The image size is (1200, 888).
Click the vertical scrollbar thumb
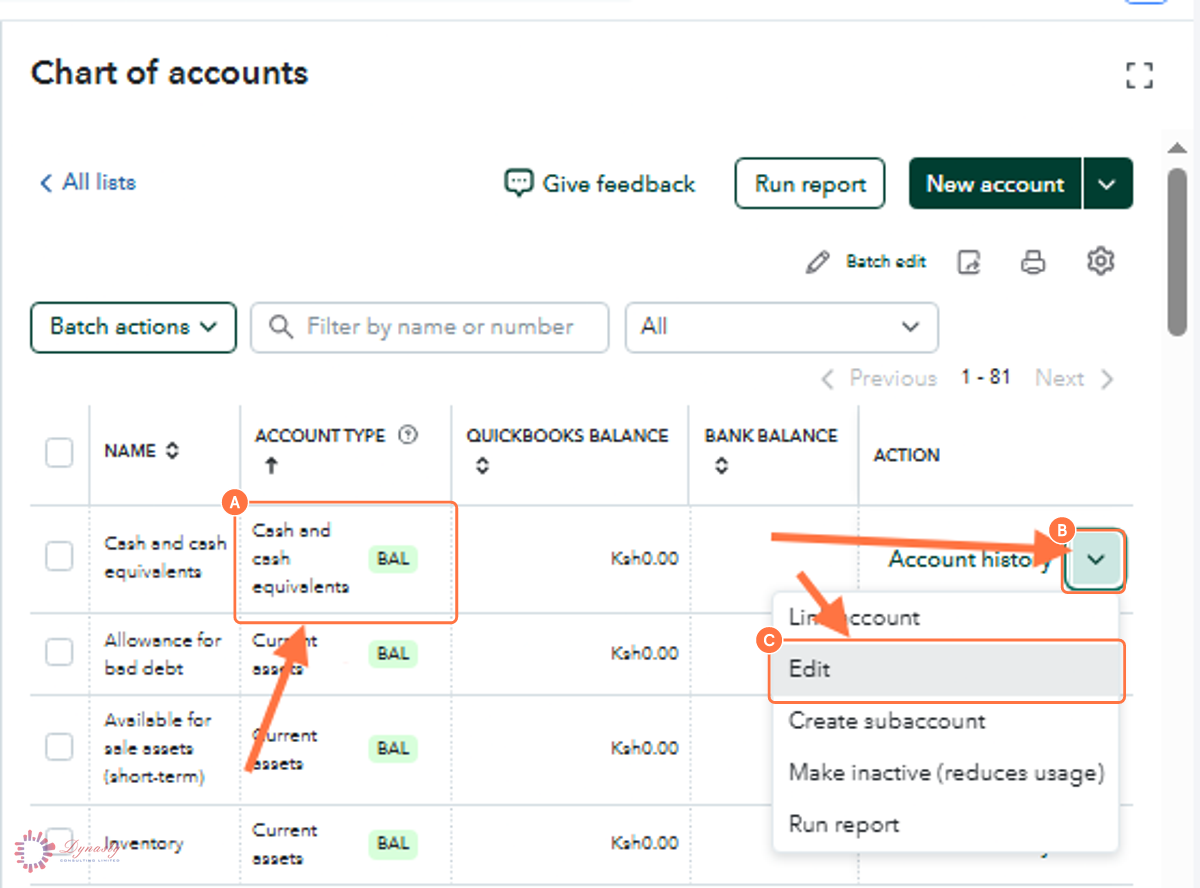click(1178, 250)
